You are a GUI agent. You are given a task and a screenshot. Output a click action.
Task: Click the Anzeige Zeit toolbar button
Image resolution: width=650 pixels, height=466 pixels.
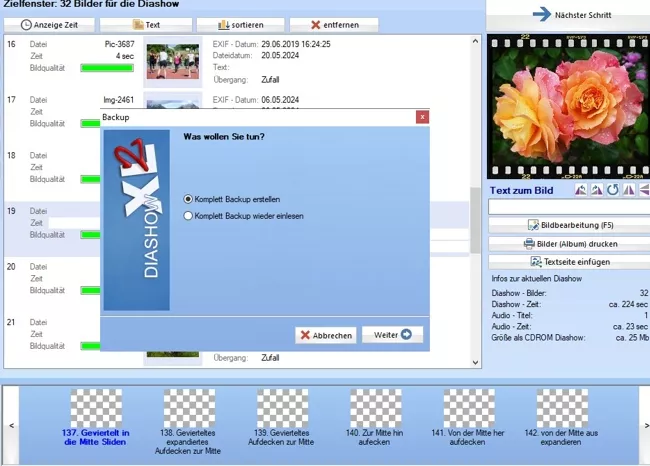(51, 23)
